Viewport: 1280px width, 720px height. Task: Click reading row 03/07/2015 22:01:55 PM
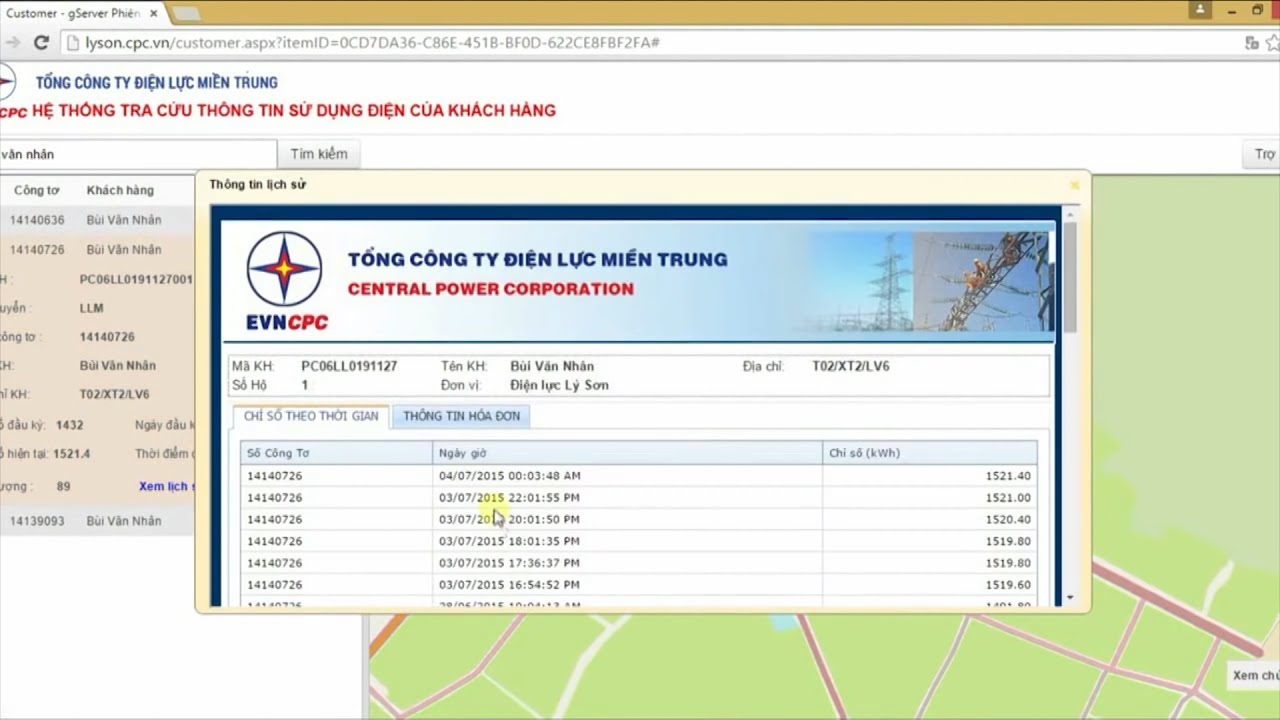coord(638,498)
